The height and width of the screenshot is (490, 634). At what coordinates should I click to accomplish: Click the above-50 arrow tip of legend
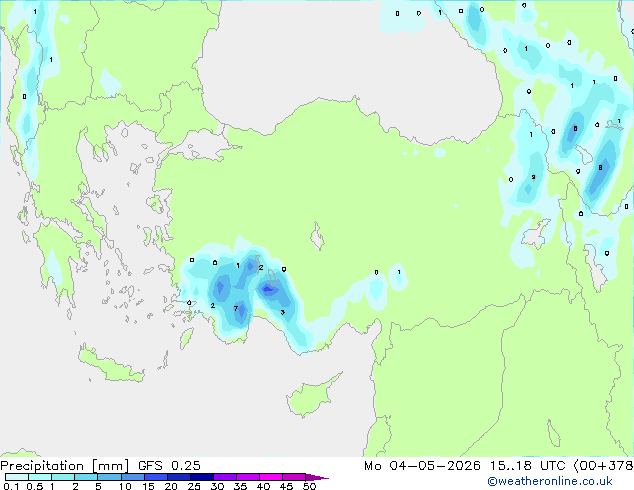click(x=317, y=477)
